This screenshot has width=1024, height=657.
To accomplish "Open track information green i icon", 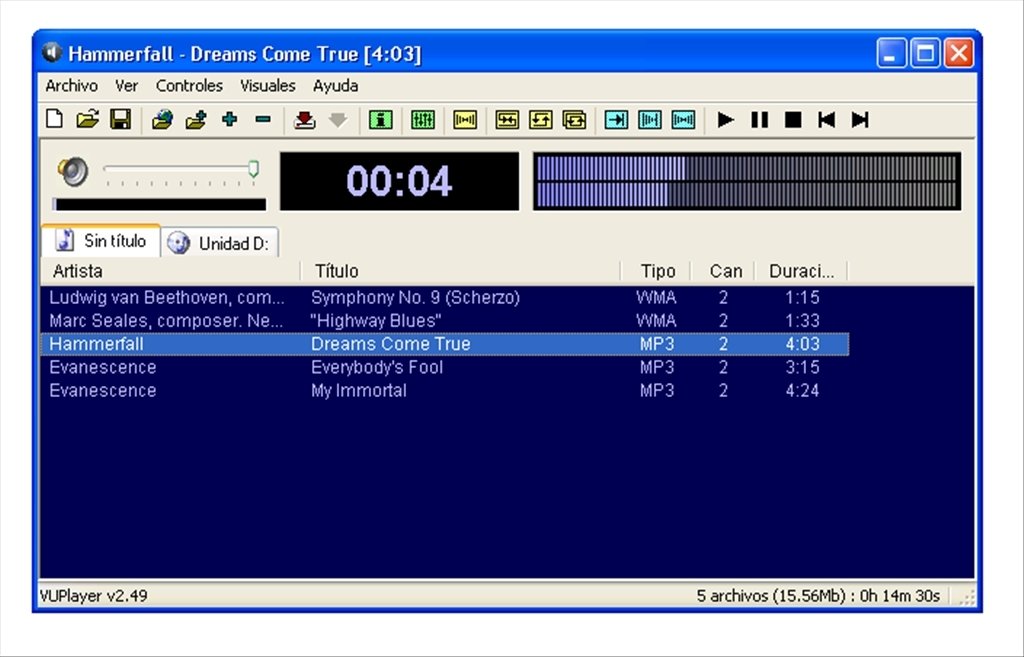I will tap(381, 120).
